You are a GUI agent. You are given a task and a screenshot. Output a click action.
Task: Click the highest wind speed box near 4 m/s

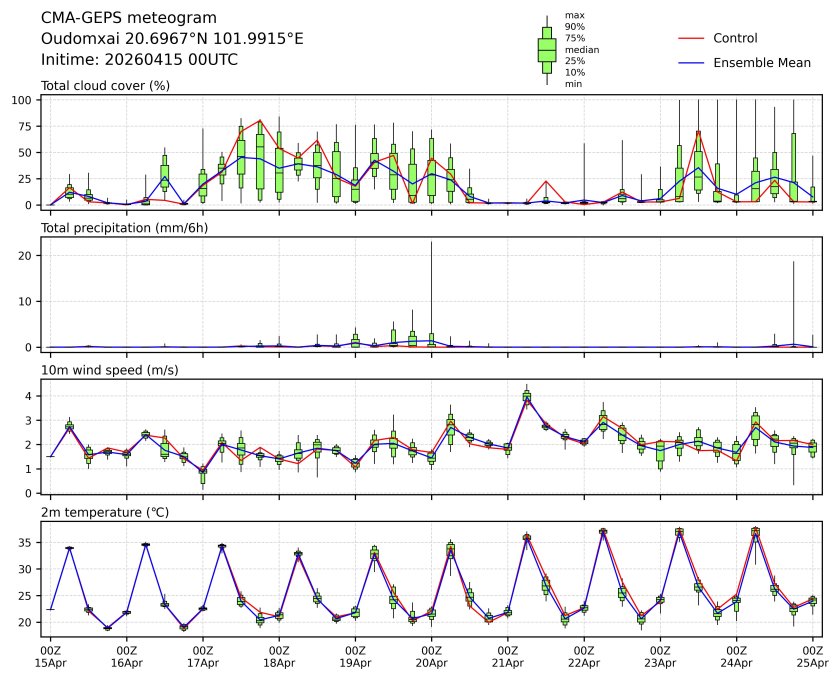pos(527,396)
